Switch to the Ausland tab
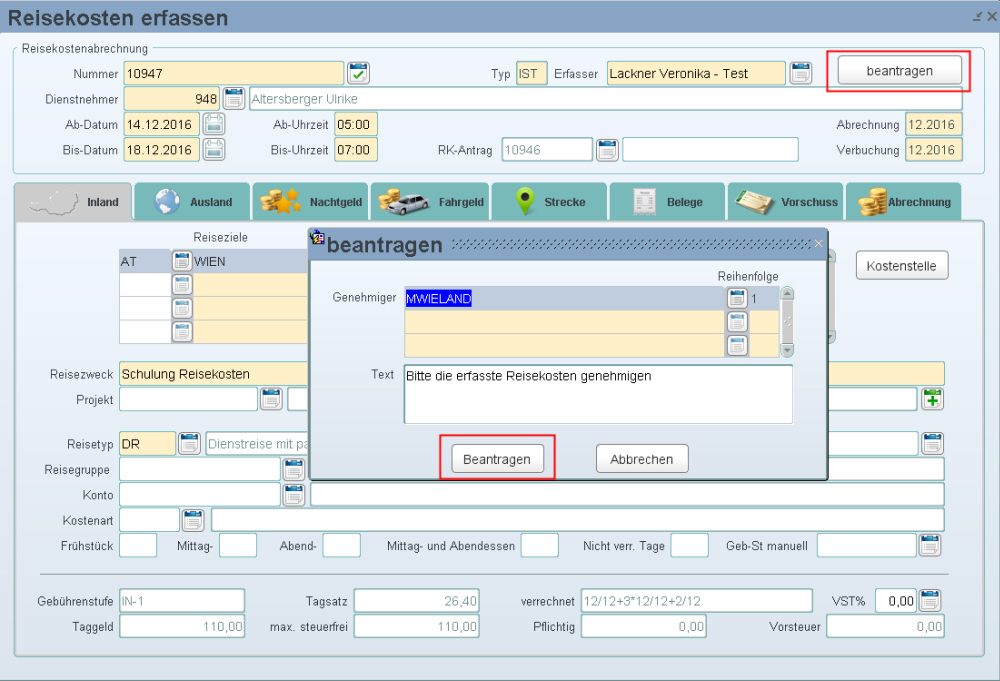This screenshot has height=681, width=1000. pos(193,202)
